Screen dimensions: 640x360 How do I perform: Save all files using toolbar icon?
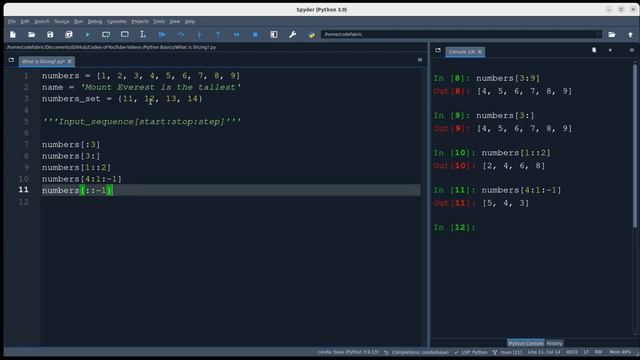coord(69,35)
